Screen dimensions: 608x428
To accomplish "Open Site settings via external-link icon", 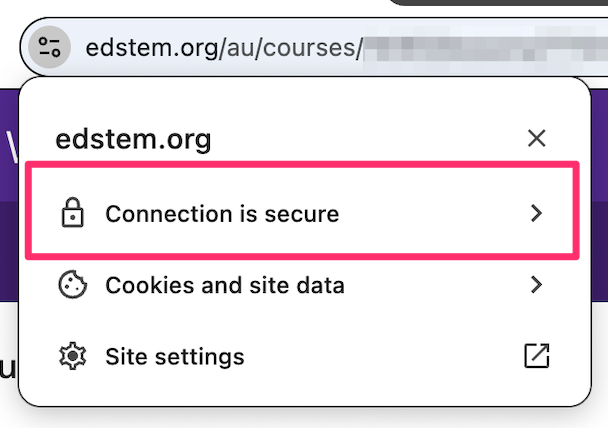I will pos(537,356).
